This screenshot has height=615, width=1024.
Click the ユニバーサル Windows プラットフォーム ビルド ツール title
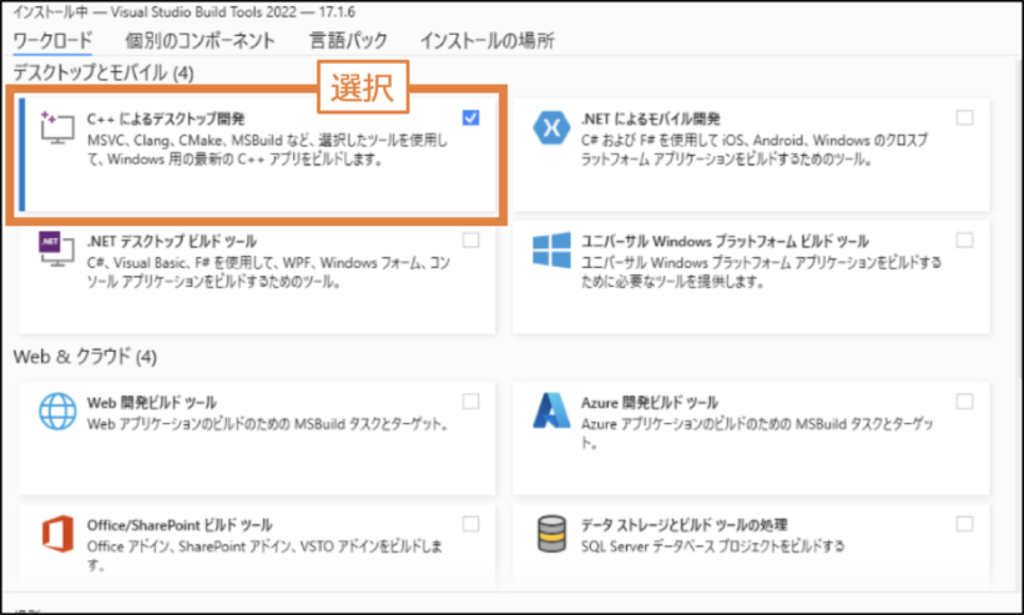tap(725, 242)
